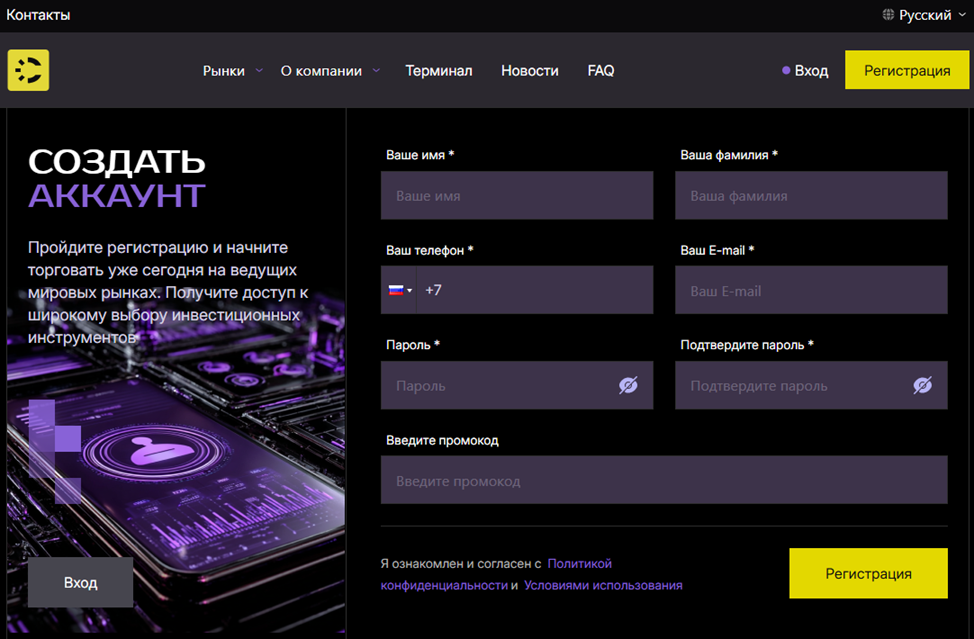Show password in Подтвердите пароль field
This screenshot has width=974, height=639.
pyautogui.click(x=922, y=385)
